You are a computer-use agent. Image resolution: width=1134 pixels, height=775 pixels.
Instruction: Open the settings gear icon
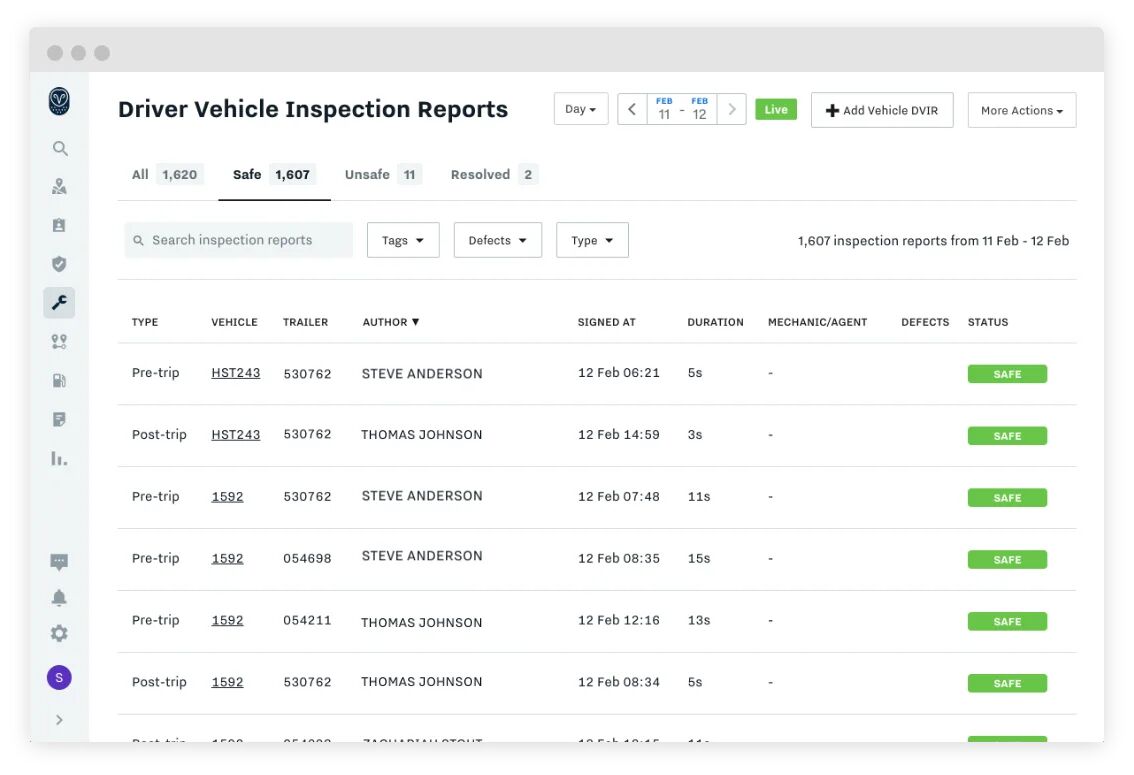(59, 633)
